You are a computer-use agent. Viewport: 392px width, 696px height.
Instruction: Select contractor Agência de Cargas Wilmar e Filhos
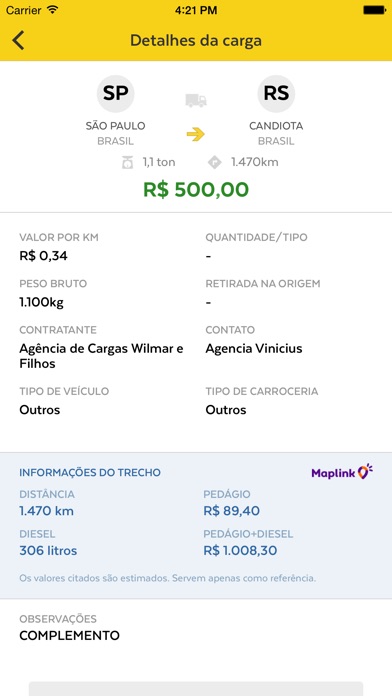(x=101, y=356)
